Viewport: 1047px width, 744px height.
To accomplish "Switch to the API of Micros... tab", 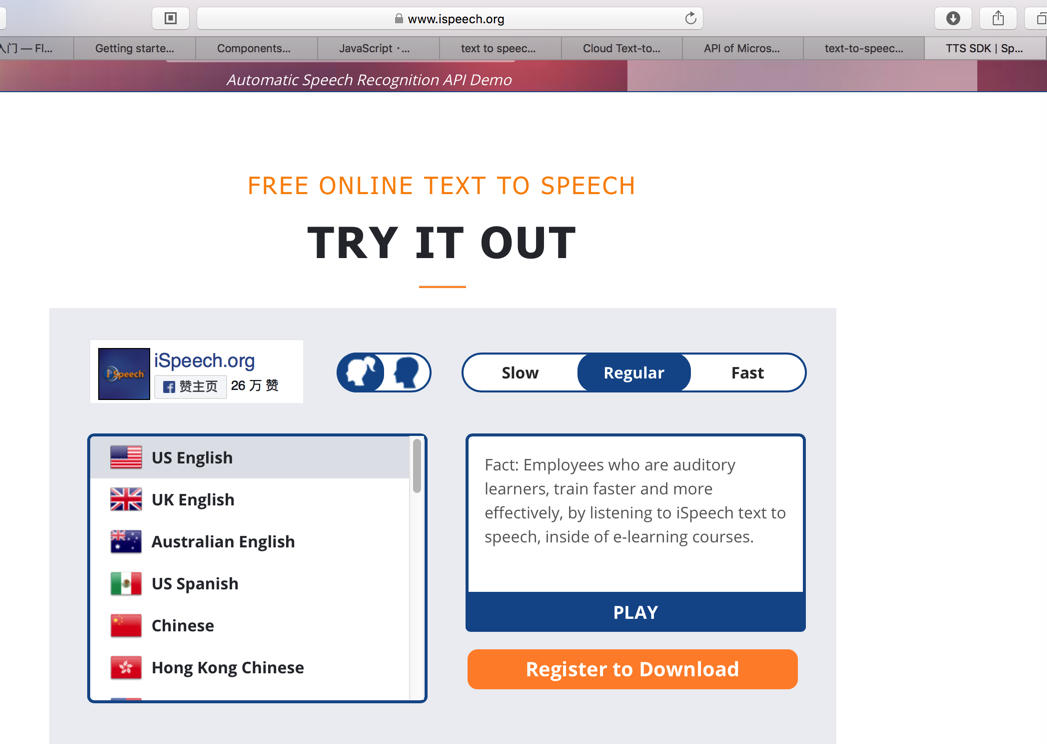I will coord(741,48).
